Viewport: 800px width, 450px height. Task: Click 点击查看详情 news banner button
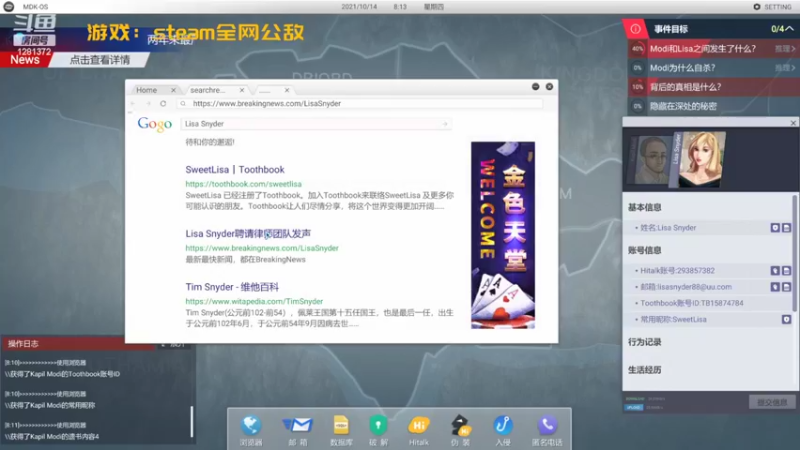pyautogui.click(x=99, y=60)
